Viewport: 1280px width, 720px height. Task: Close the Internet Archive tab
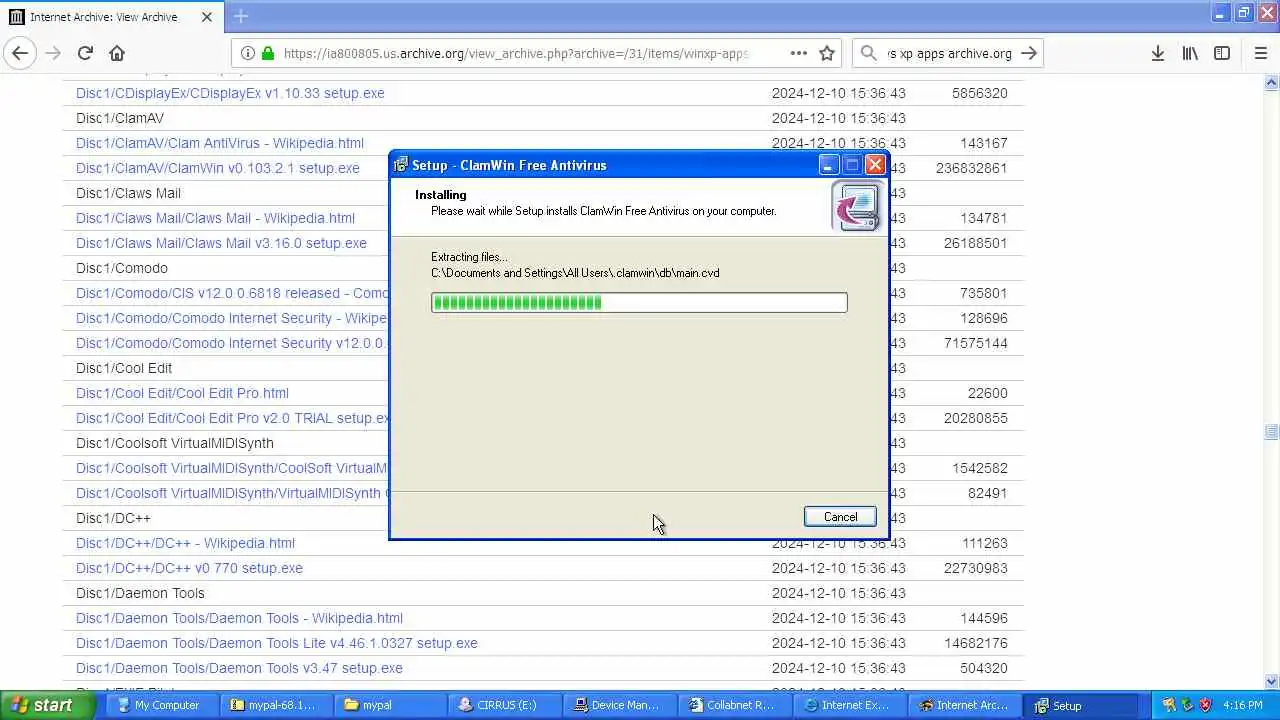pos(207,17)
